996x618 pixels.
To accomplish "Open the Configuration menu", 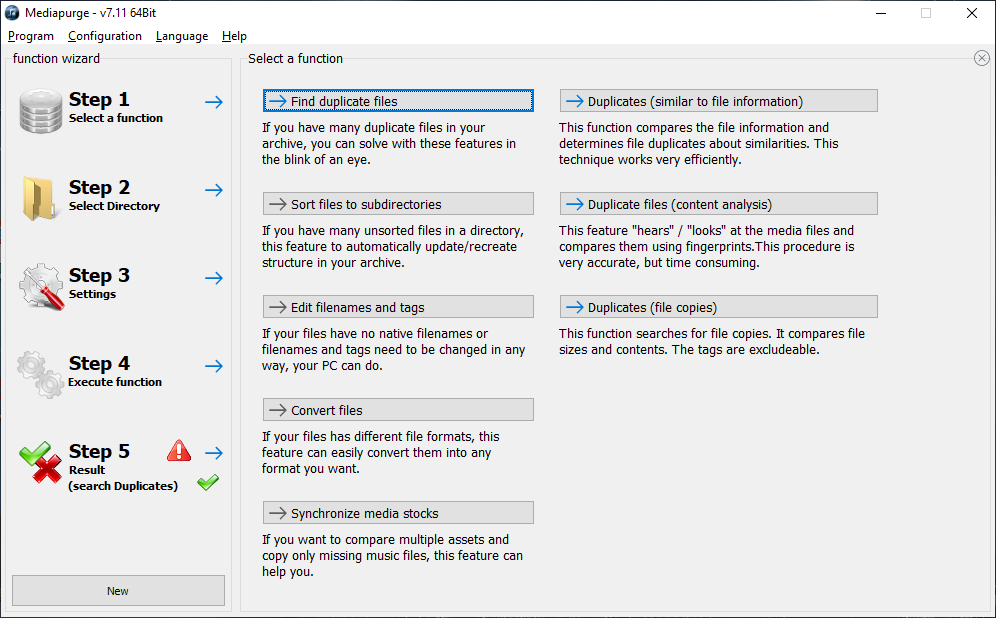I will point(105,36).
